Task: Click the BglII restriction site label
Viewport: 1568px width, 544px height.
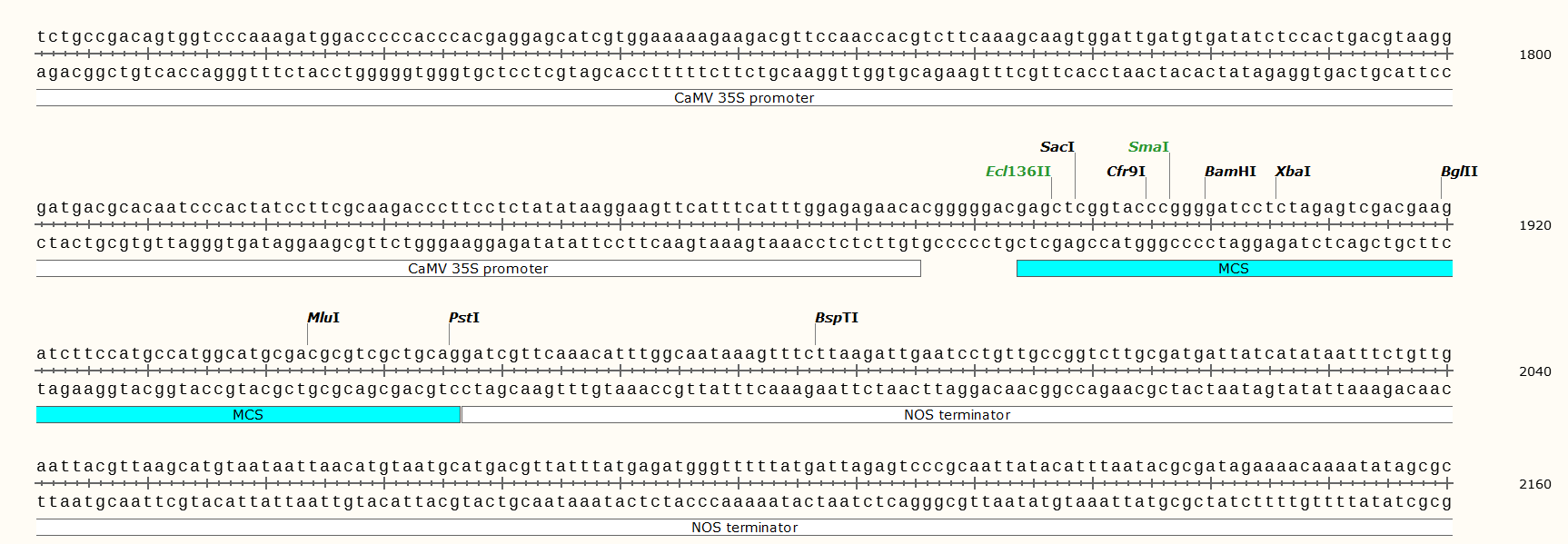Action: 1459,172
